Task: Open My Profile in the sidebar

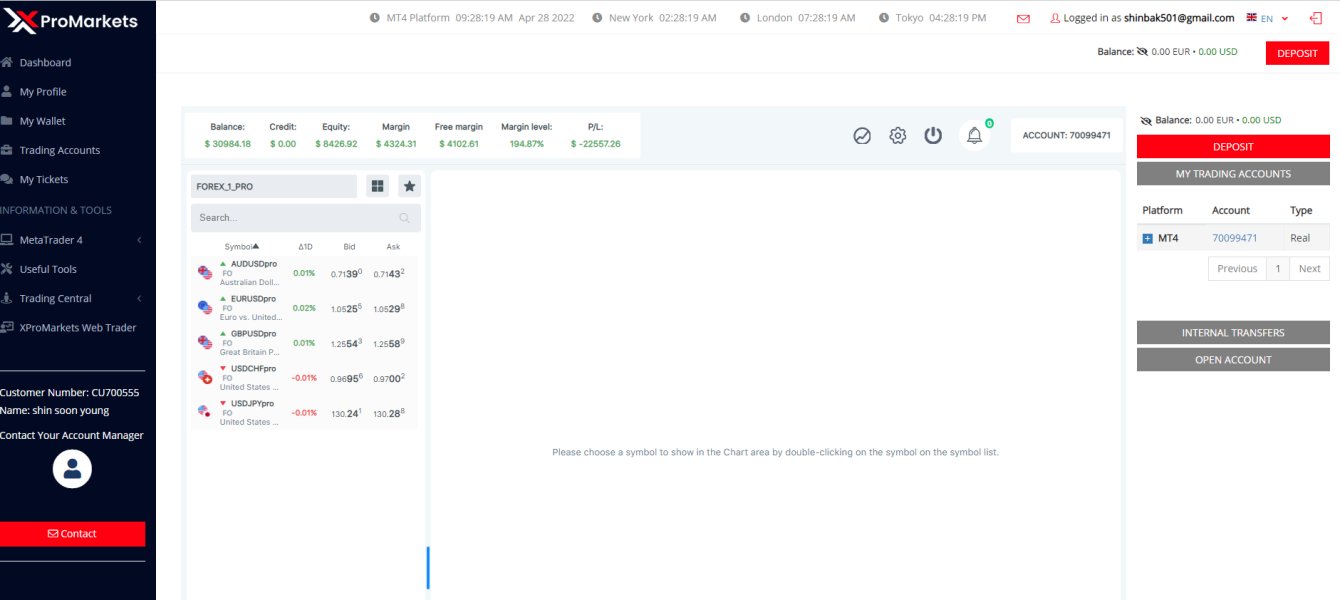Action: [43, 92]
